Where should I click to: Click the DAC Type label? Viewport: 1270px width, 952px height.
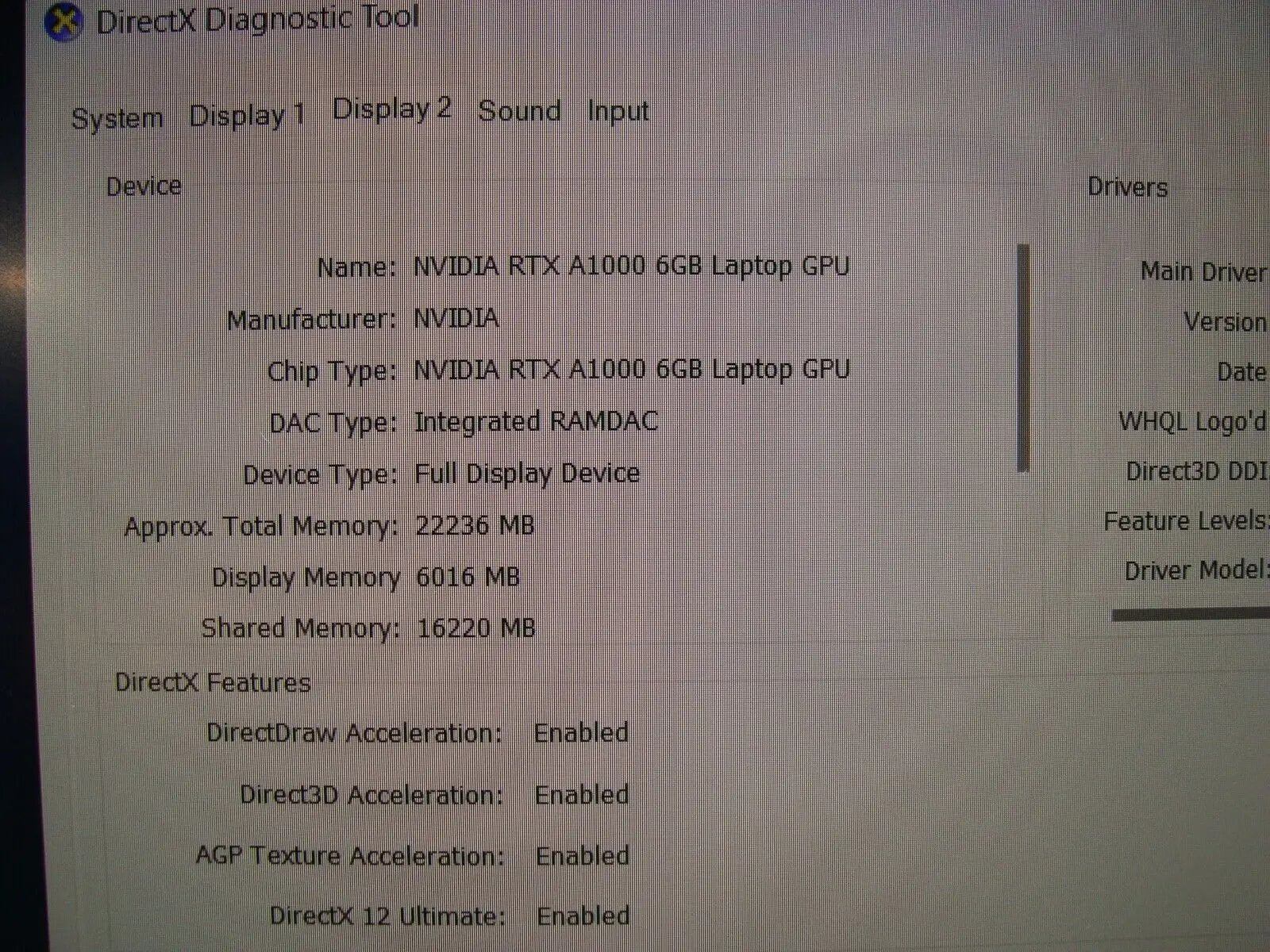coord(333,424)
